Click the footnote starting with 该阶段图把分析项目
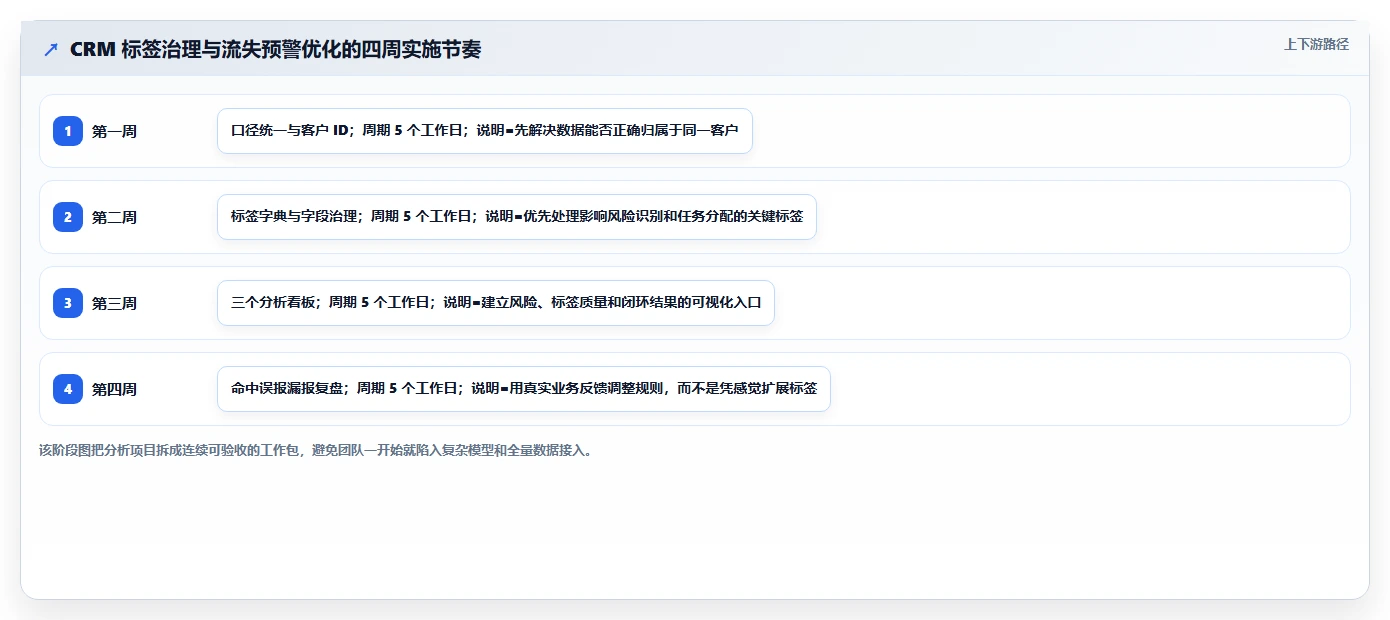Viewport: 1390px width, 620px height. coord(318,451)
